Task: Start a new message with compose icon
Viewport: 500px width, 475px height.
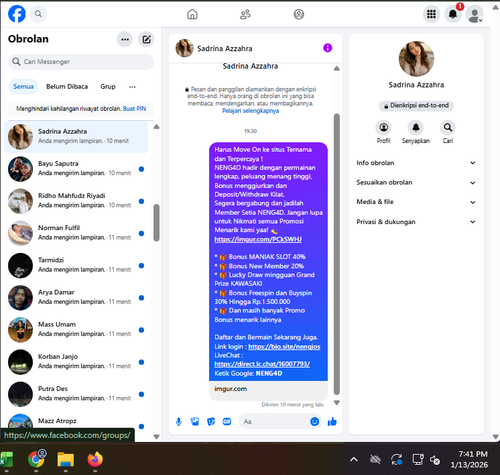Action: click(146, 39)
